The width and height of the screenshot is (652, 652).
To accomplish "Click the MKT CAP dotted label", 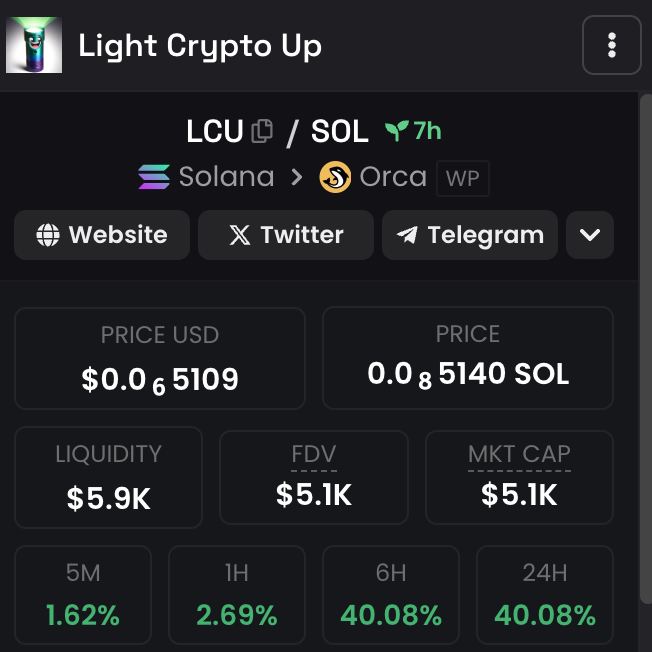I will pyautogui.click(x=519, y=454).
